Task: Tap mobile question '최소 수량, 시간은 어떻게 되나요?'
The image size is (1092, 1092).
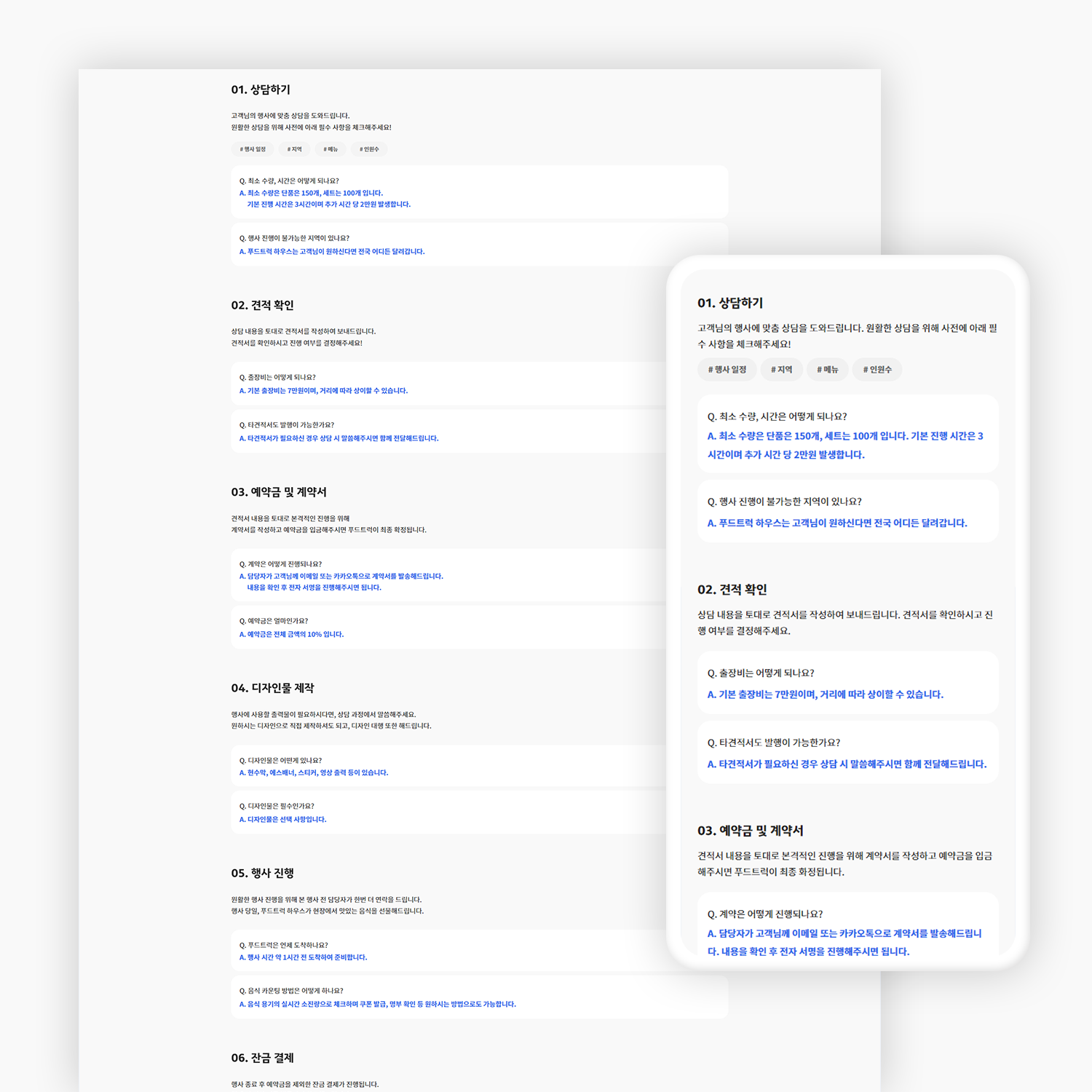Action: click(777, 416)
